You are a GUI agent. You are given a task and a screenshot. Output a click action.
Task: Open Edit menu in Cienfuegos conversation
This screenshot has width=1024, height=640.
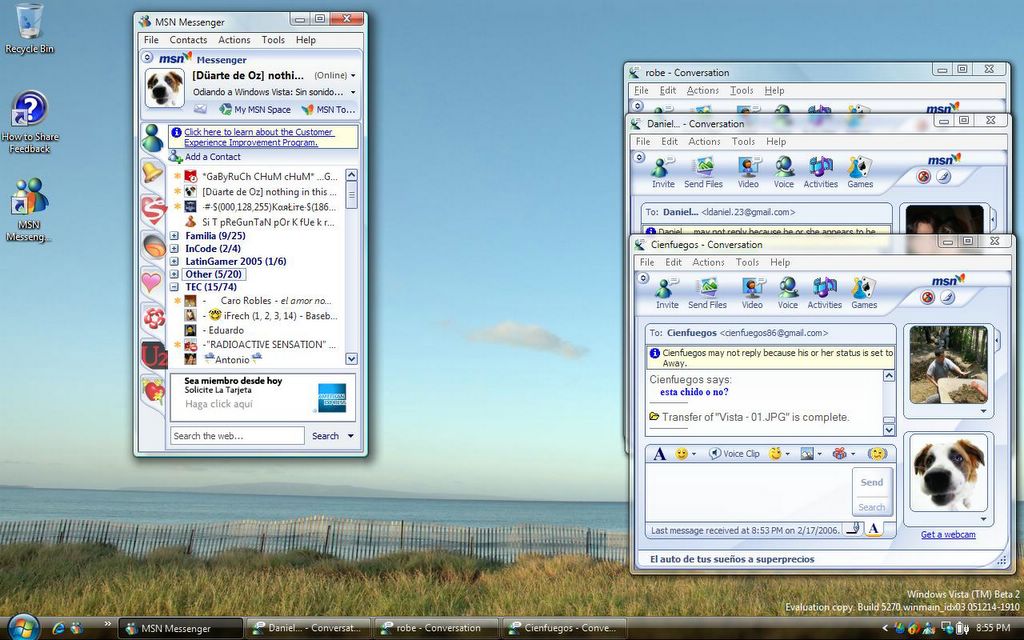673,262
